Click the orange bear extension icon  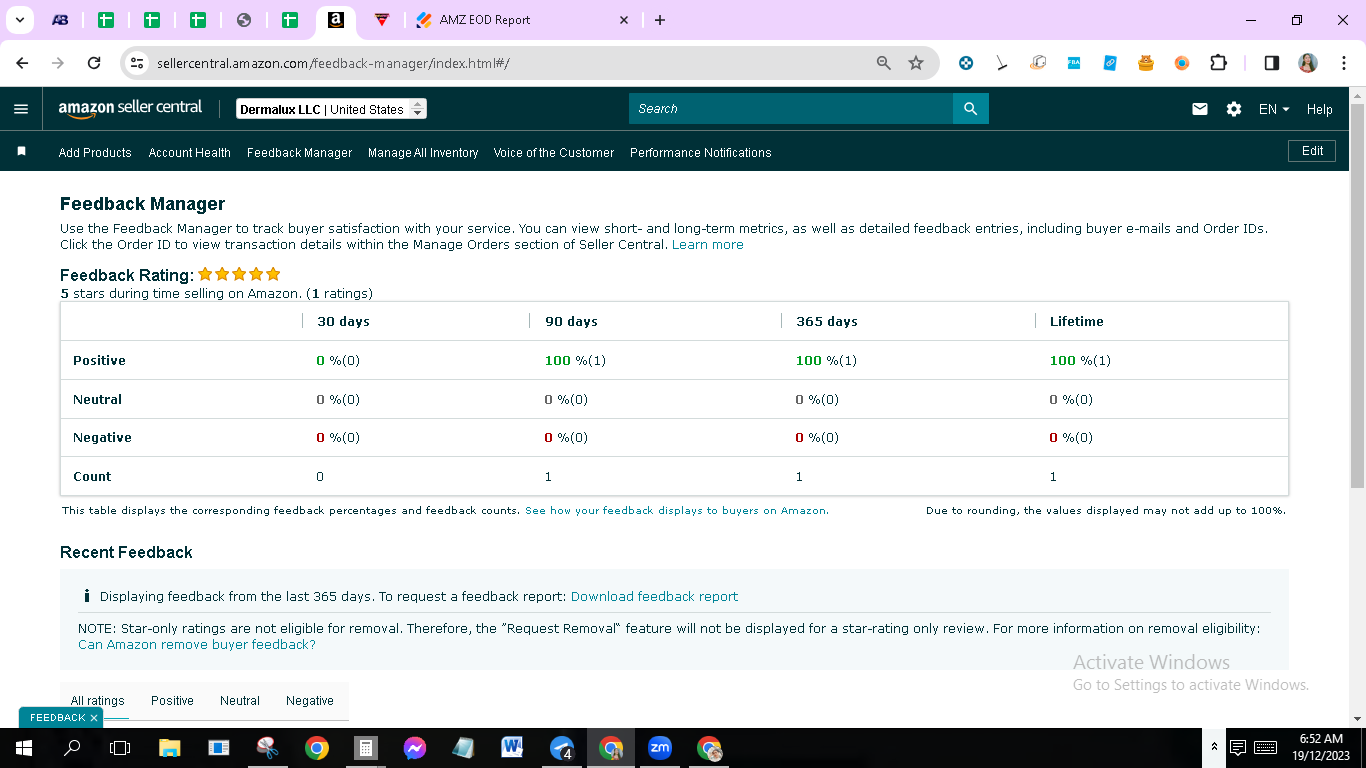point(1146,63)
